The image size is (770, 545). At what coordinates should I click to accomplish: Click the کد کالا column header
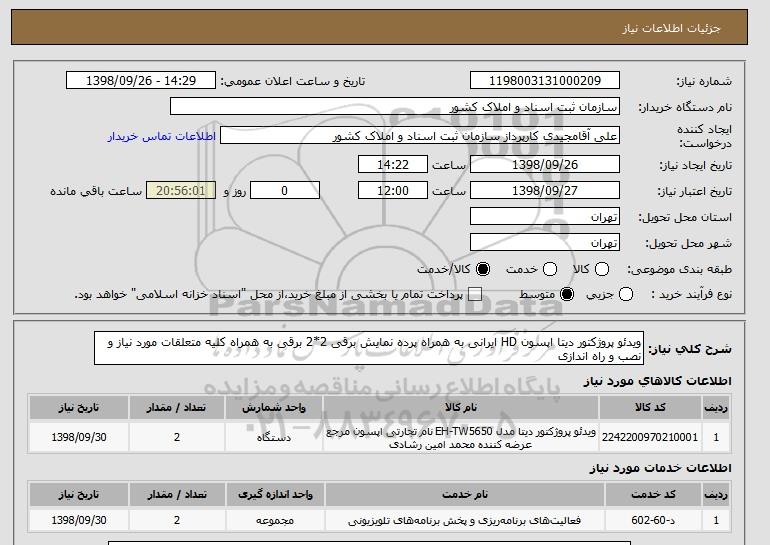click(x=650, y=408)
